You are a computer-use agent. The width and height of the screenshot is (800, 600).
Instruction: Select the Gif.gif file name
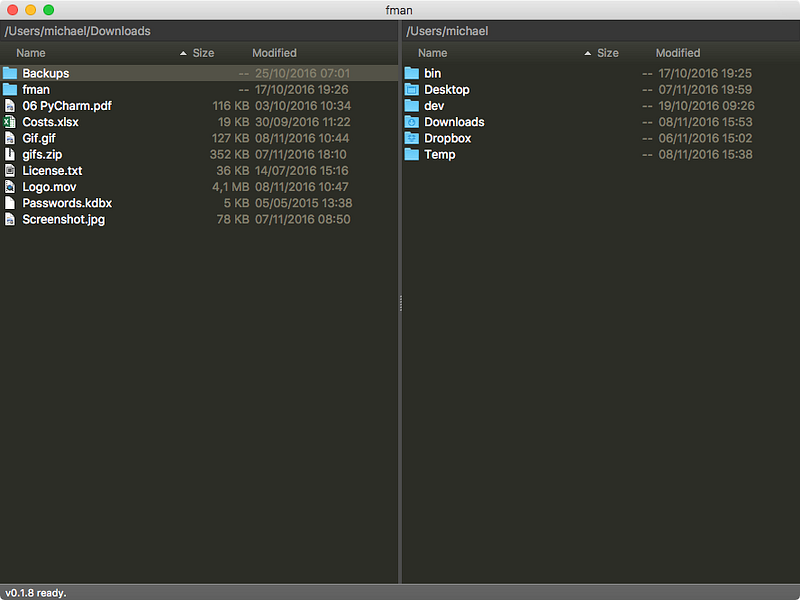click(x=39, y=138)
